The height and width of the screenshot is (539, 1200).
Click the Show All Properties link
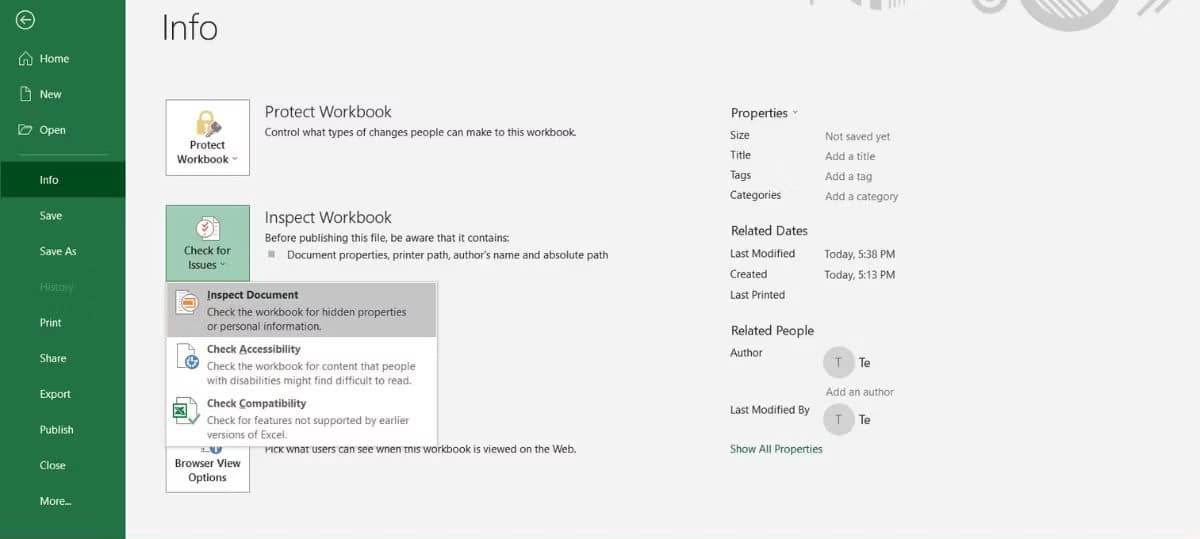click(x=776, y=449)
